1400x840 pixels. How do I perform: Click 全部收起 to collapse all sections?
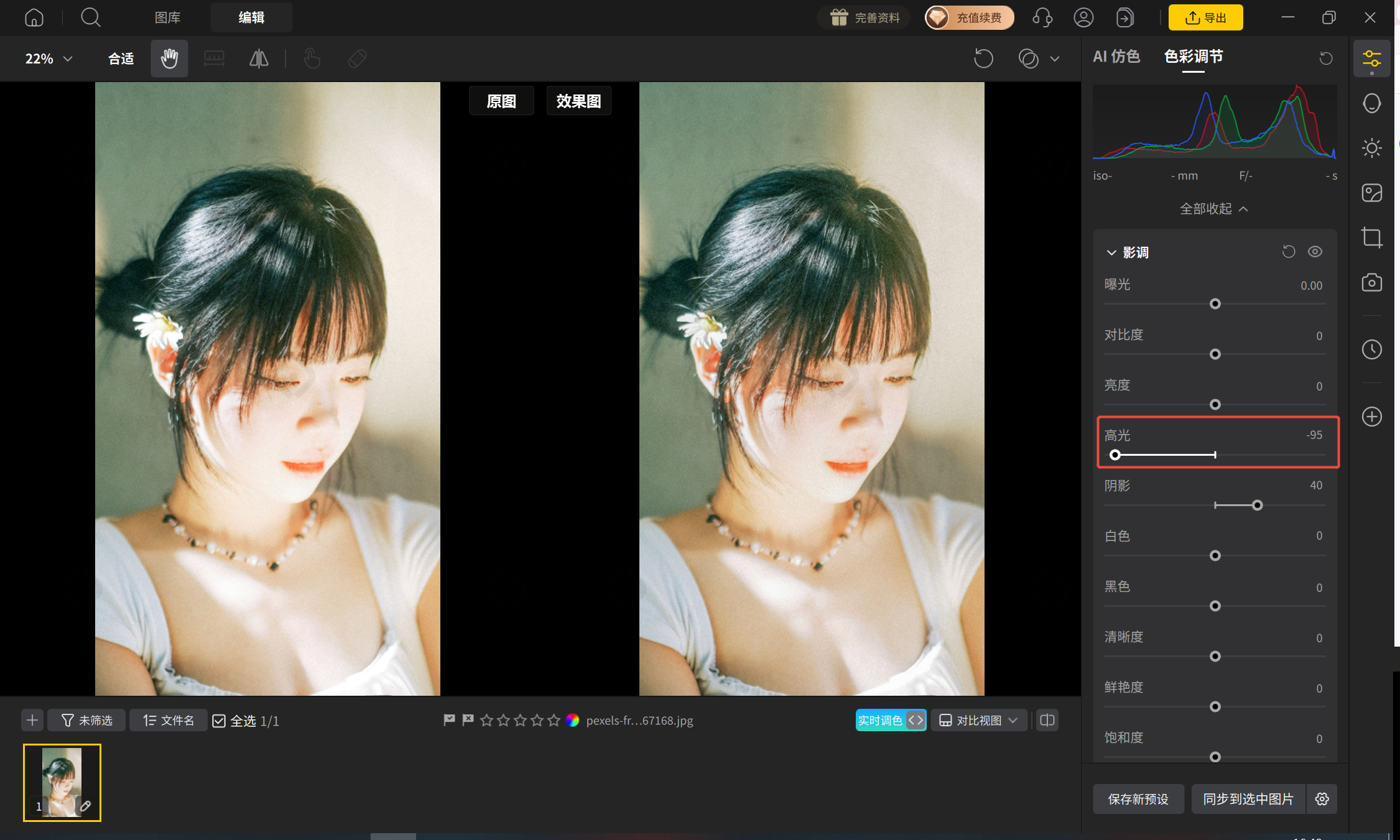(x=1214, y=208)
